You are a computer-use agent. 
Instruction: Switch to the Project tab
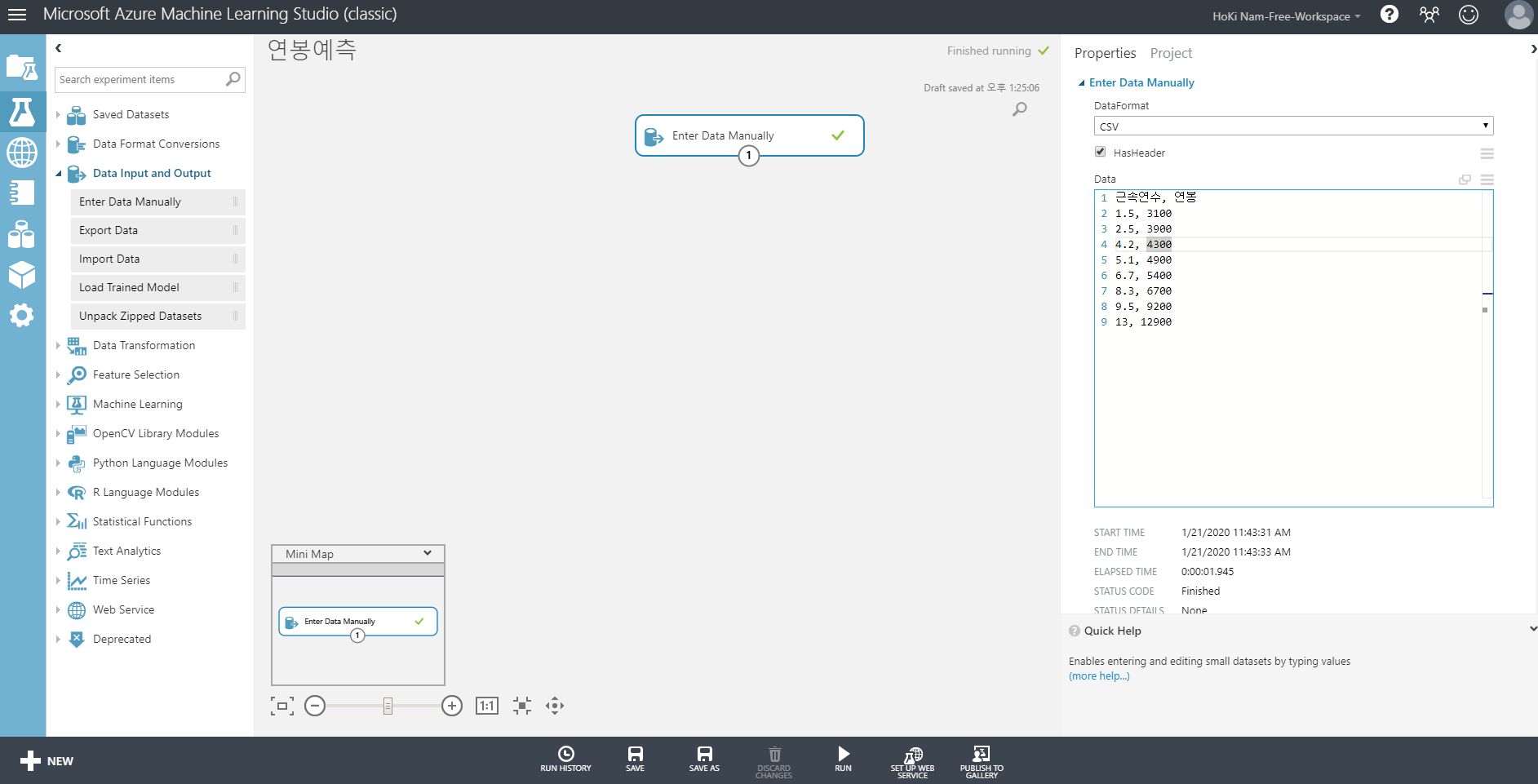tap(1171, 52)
